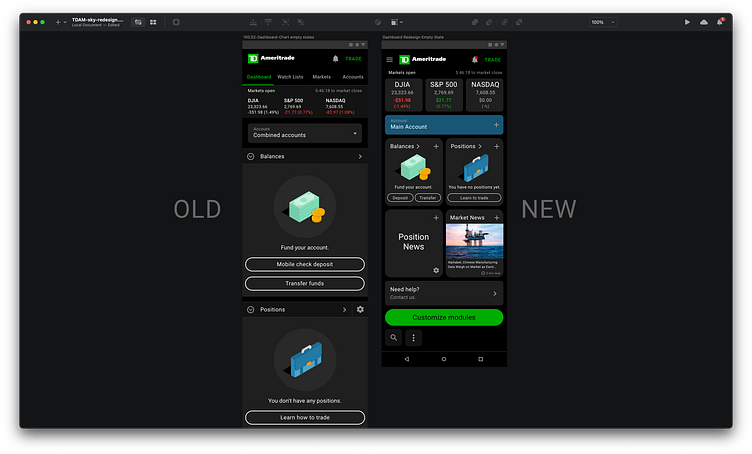Open toolbar notifications bell with red badge
The image size is (752, 454).
(x=720, y=22)
